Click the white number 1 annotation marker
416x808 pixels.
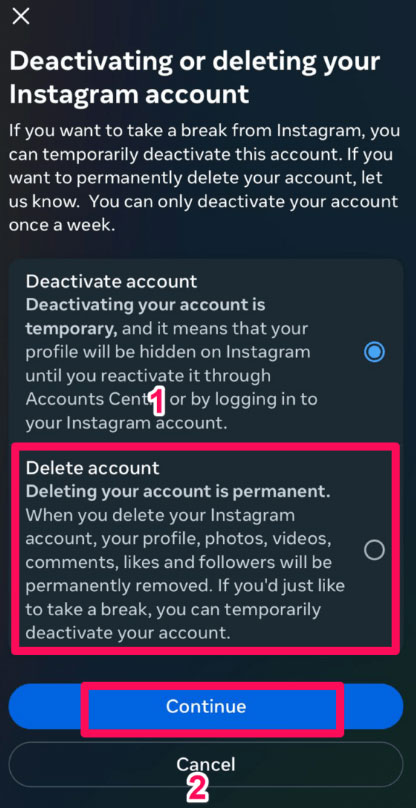point(158,402)
